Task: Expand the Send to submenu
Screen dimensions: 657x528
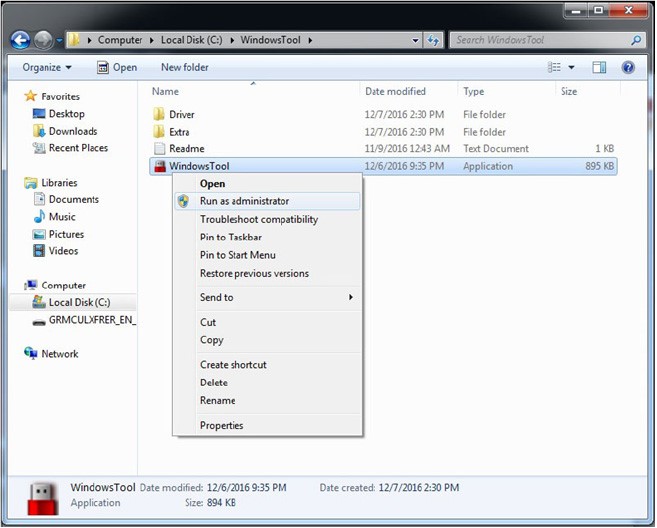Action: 267,298
